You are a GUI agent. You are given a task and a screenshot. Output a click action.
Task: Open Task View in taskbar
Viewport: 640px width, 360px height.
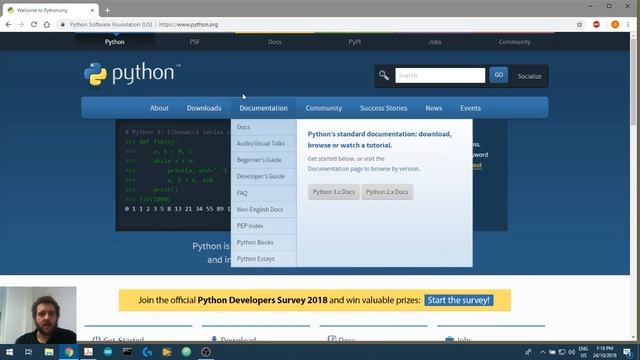click(29, 352)
